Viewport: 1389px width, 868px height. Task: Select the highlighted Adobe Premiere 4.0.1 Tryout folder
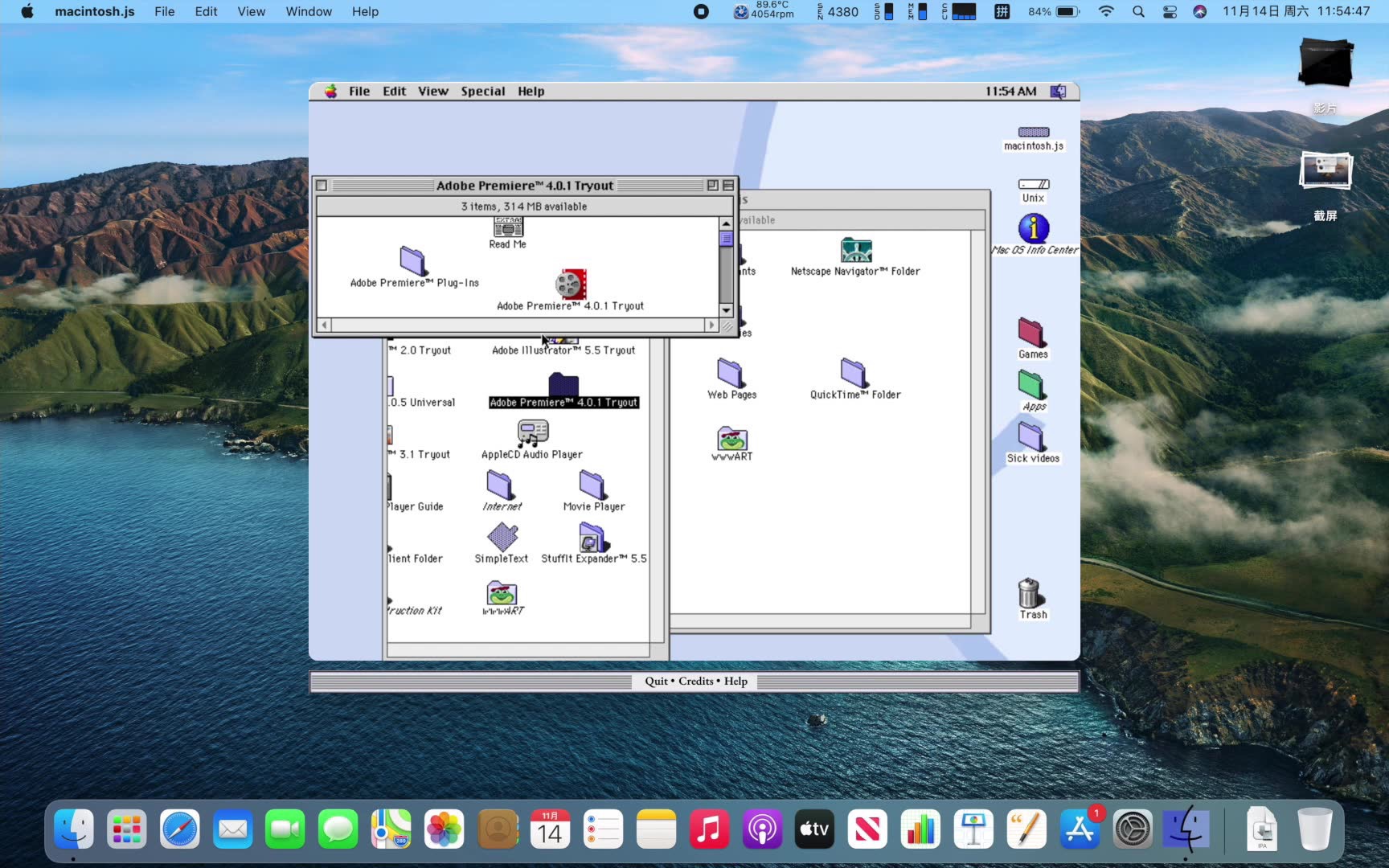click(563, 384)
